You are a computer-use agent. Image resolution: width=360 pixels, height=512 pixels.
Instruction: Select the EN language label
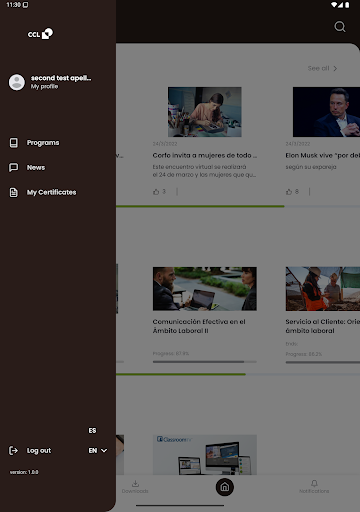tap(93, 451)
